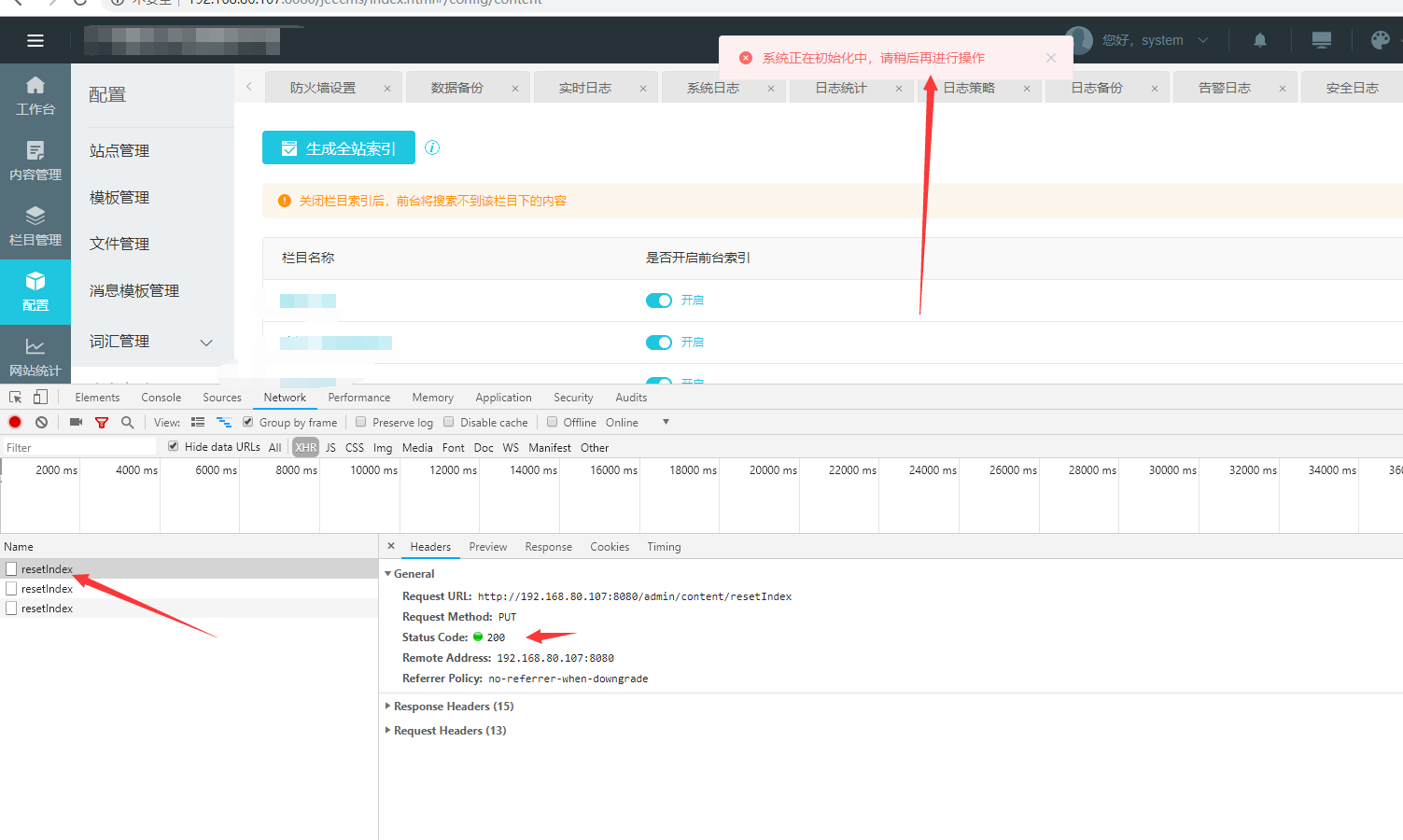
Task: Uncheck Hide data URLs
Action: [x=174, y=446]
